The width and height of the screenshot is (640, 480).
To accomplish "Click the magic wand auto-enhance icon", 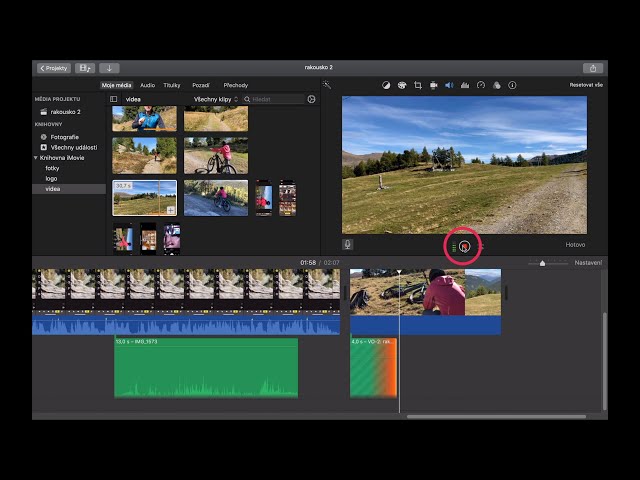I will tap(327, 85).
